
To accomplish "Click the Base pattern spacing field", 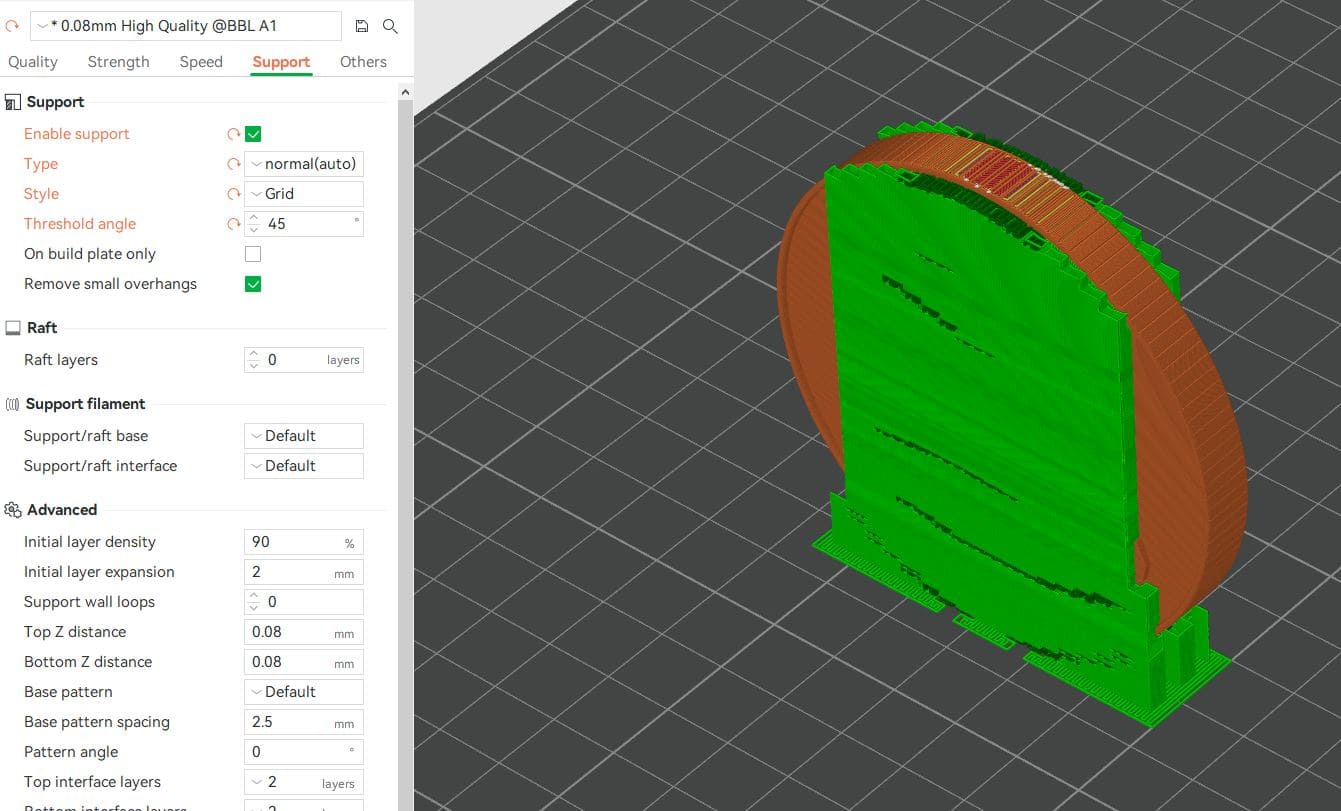I will (x=304, y=722).
